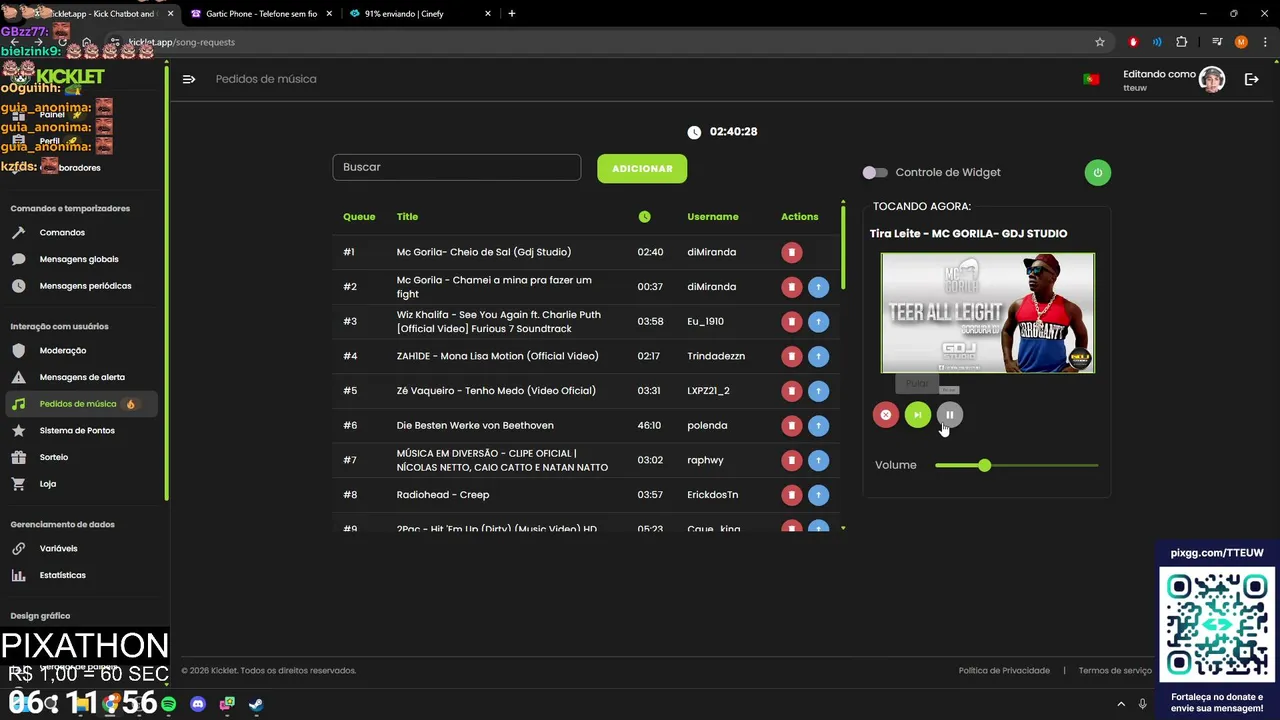The width and height of the screenshot is (1280, 720).
Task: Click the red hand adblocker extension icon
Action: pos(1133,42)
